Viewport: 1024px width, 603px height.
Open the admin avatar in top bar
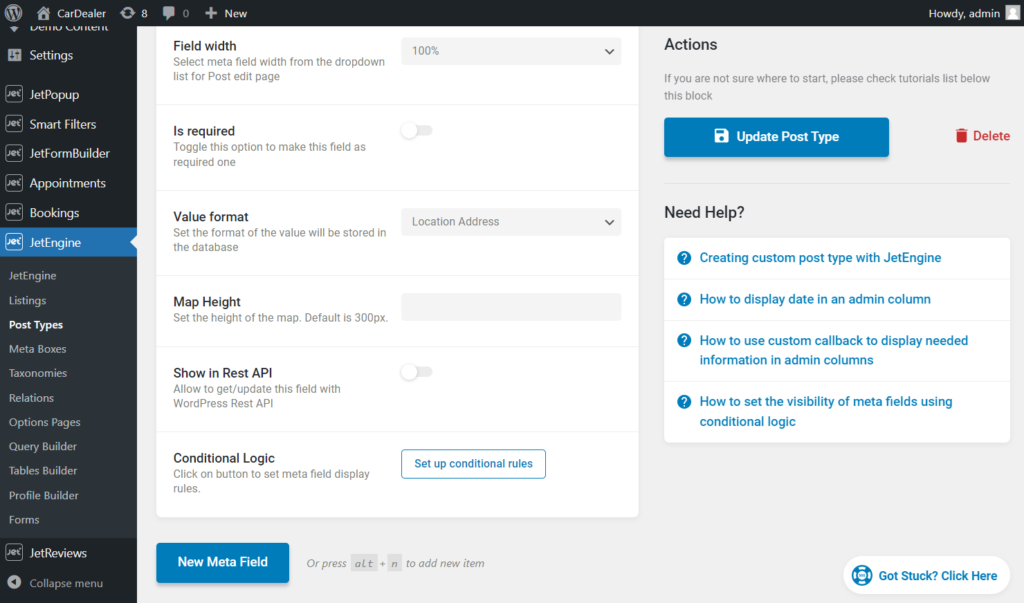coord(1012,13)
